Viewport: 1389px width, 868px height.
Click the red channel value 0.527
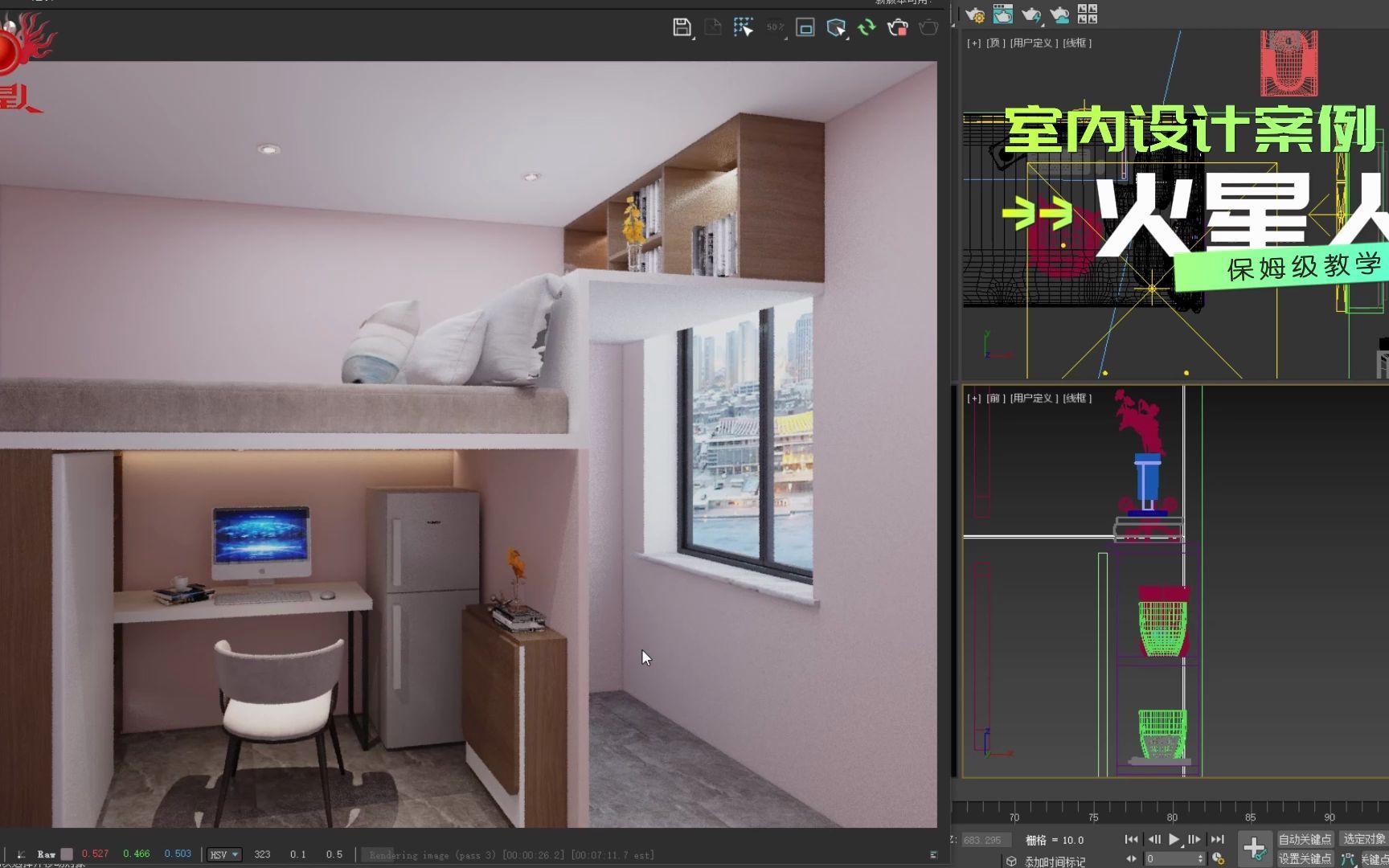pos(95,854)
